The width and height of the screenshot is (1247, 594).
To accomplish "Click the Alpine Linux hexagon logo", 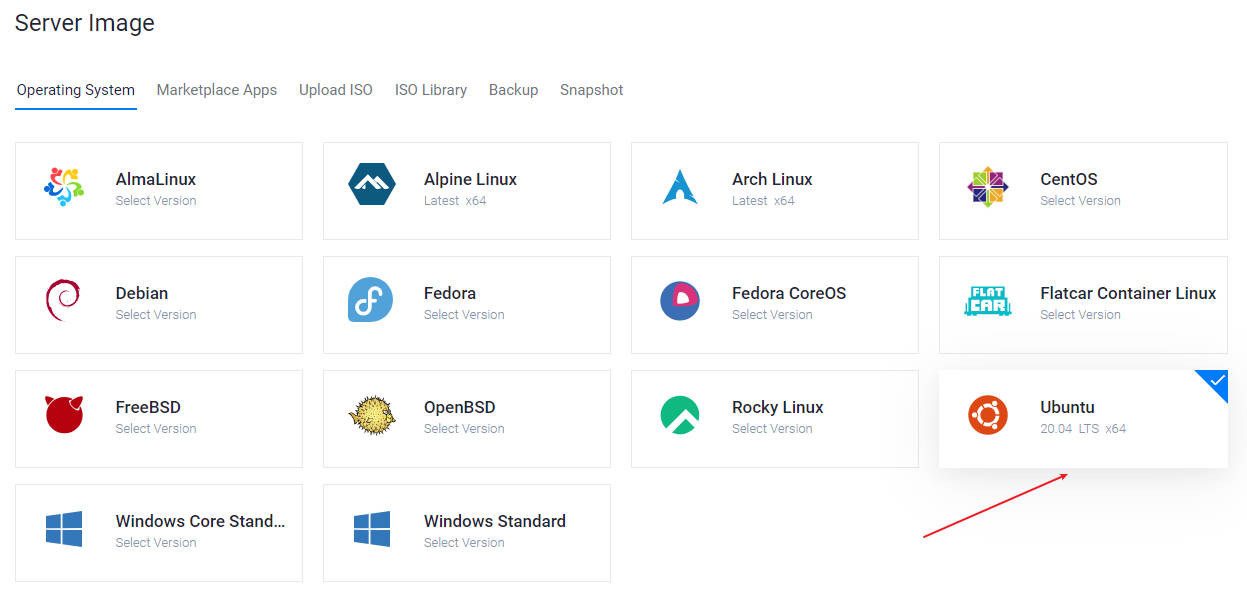I will tap(372, 185).
